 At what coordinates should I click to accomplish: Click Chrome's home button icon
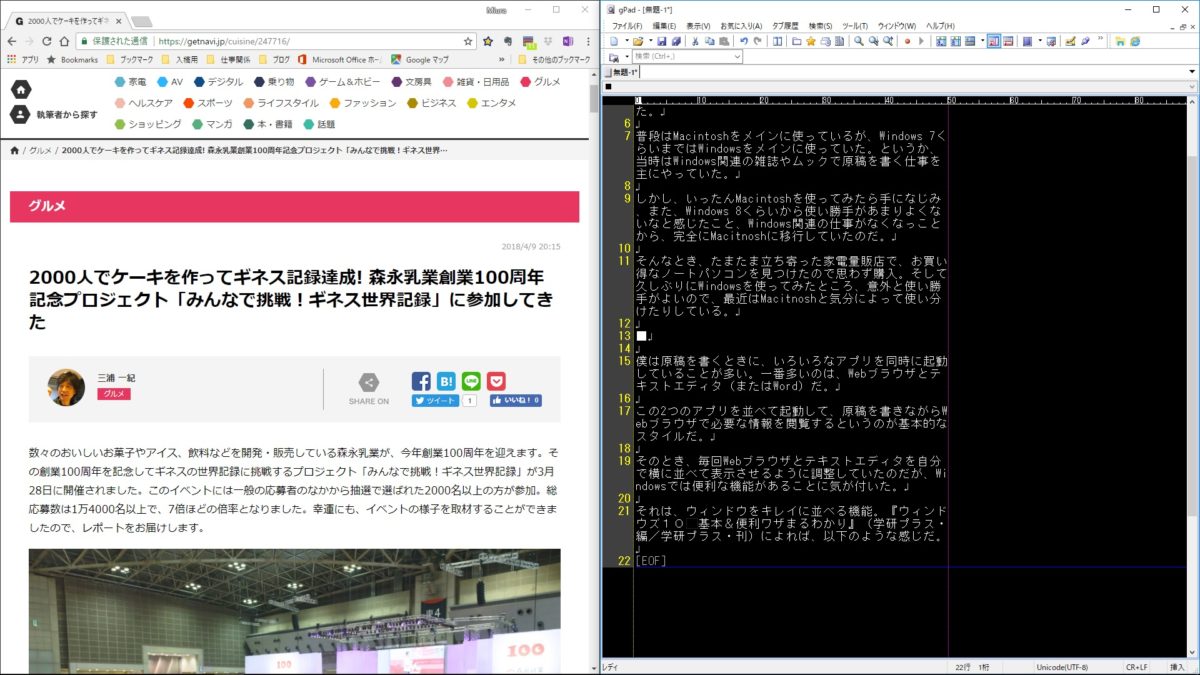64,41
